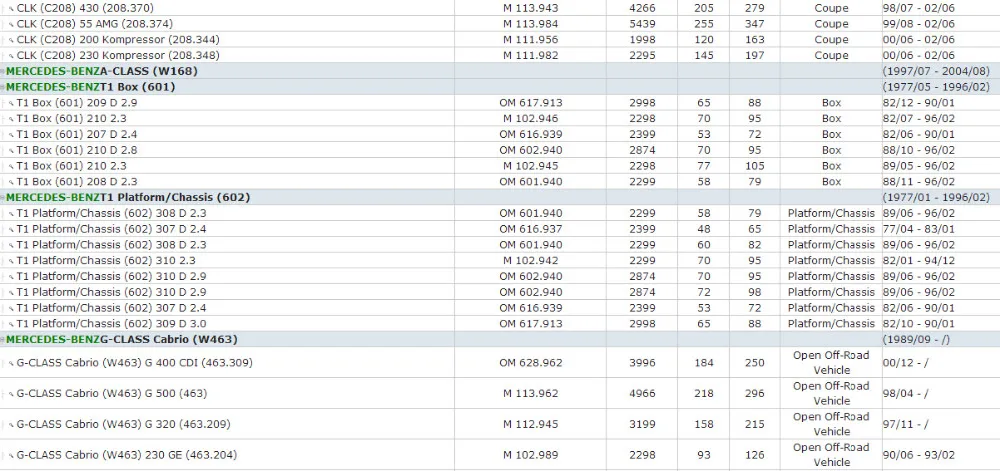The image size is (1000, 471).
Task: Open MERCEDES-BENZ T1 Box (601) heading link
Action: (x=91, y=87)
